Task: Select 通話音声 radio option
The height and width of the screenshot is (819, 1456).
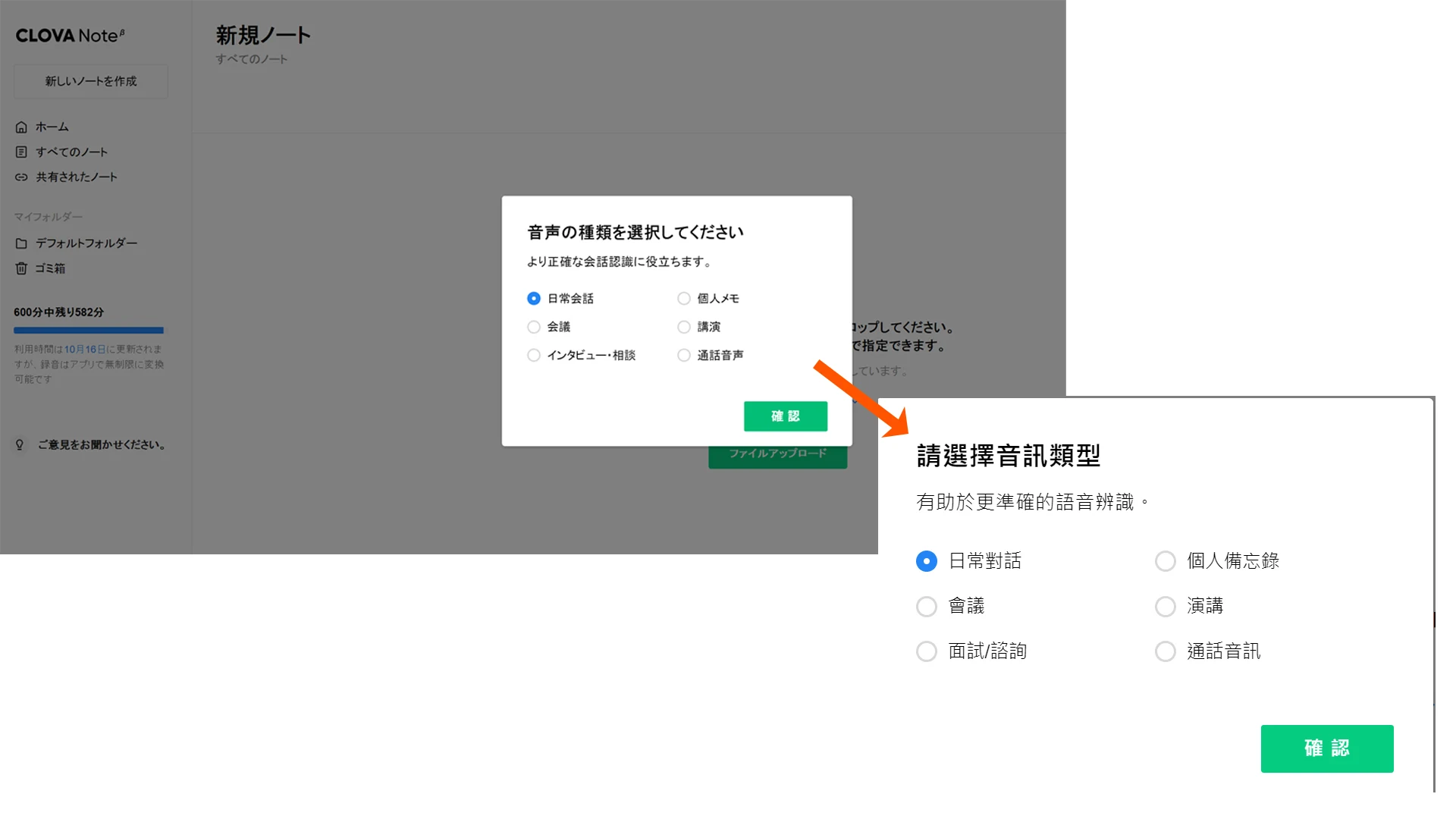Action: (x=684, y=355)
